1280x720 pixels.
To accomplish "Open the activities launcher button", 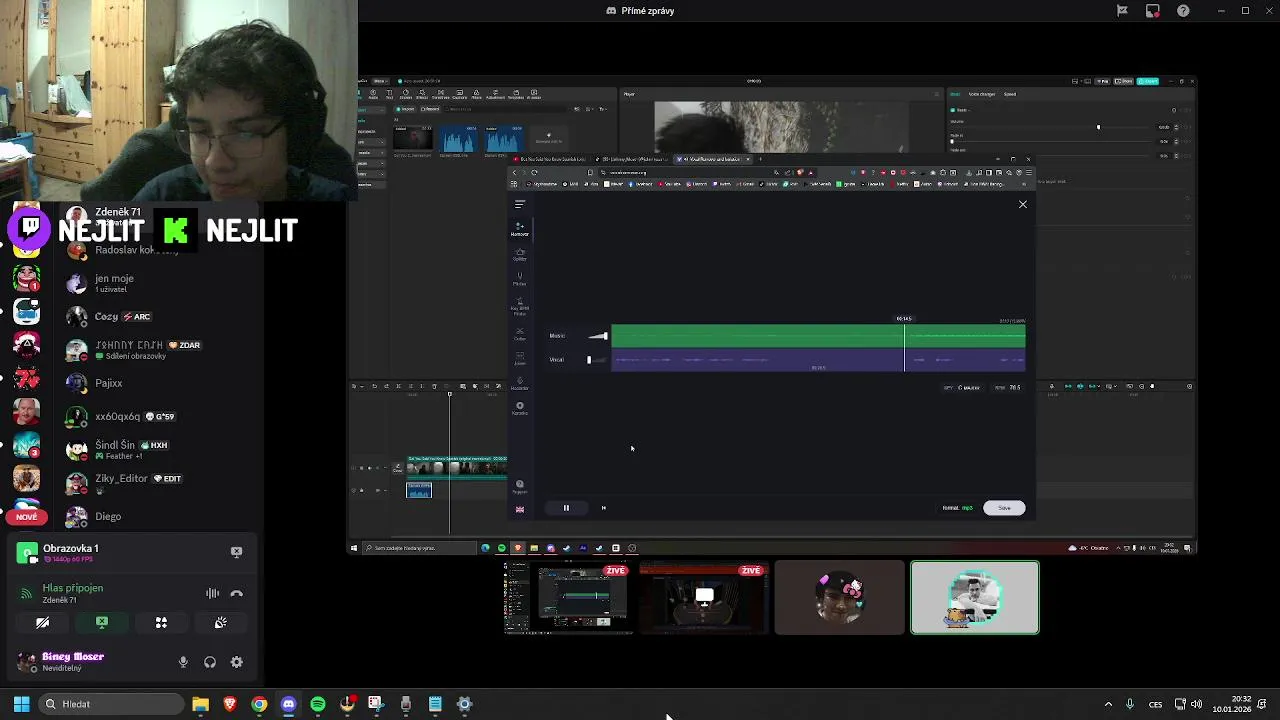I will [x=161, y=622].
